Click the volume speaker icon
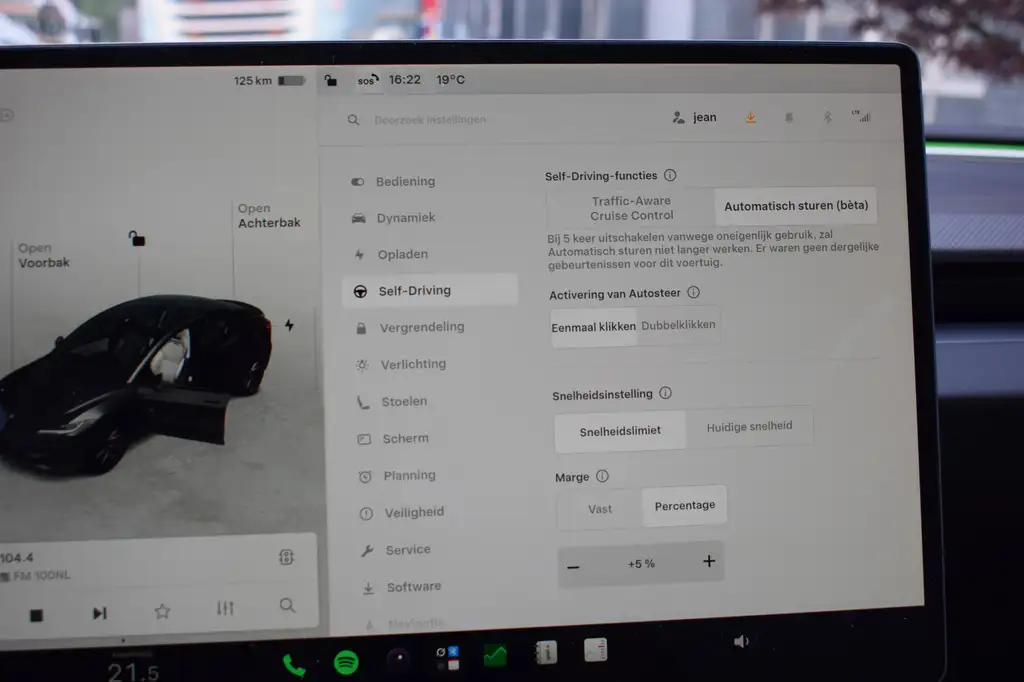This screenshot has height=682, width=1024. 741,641
